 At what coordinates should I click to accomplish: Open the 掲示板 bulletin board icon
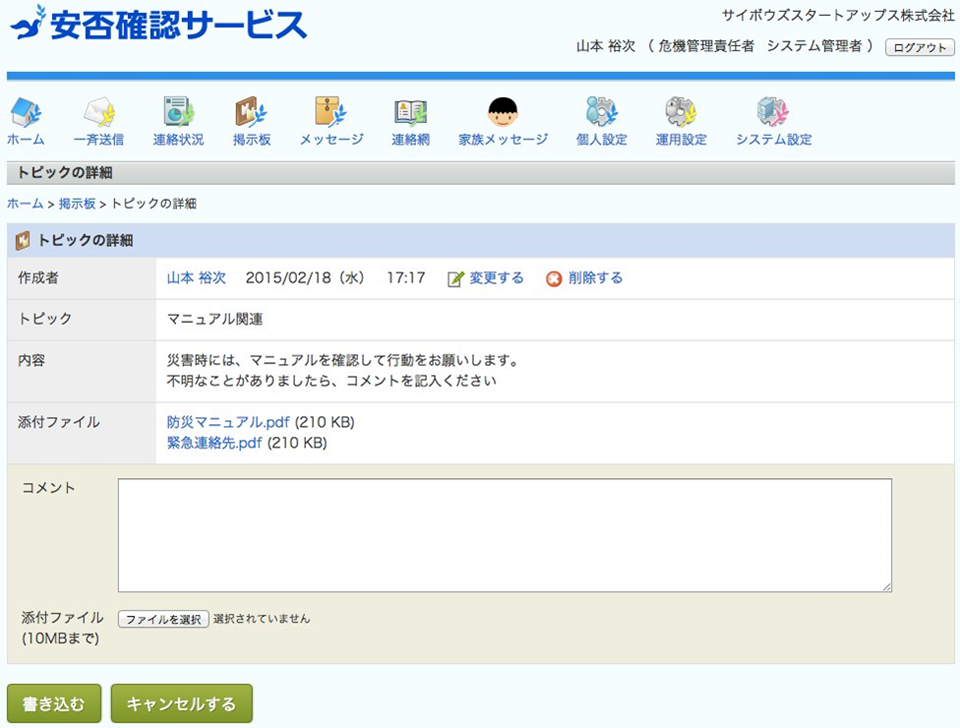tap(251, 111)
